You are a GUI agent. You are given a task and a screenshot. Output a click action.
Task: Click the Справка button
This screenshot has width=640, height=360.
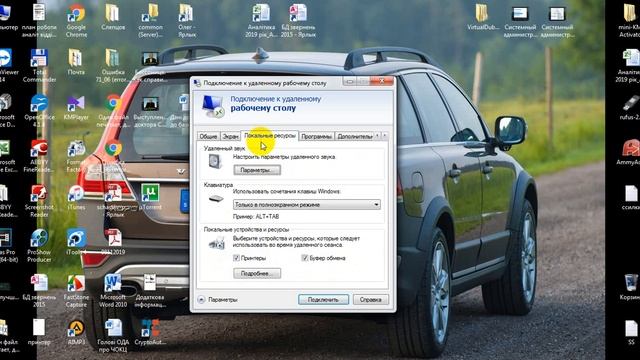click(371, 300)
